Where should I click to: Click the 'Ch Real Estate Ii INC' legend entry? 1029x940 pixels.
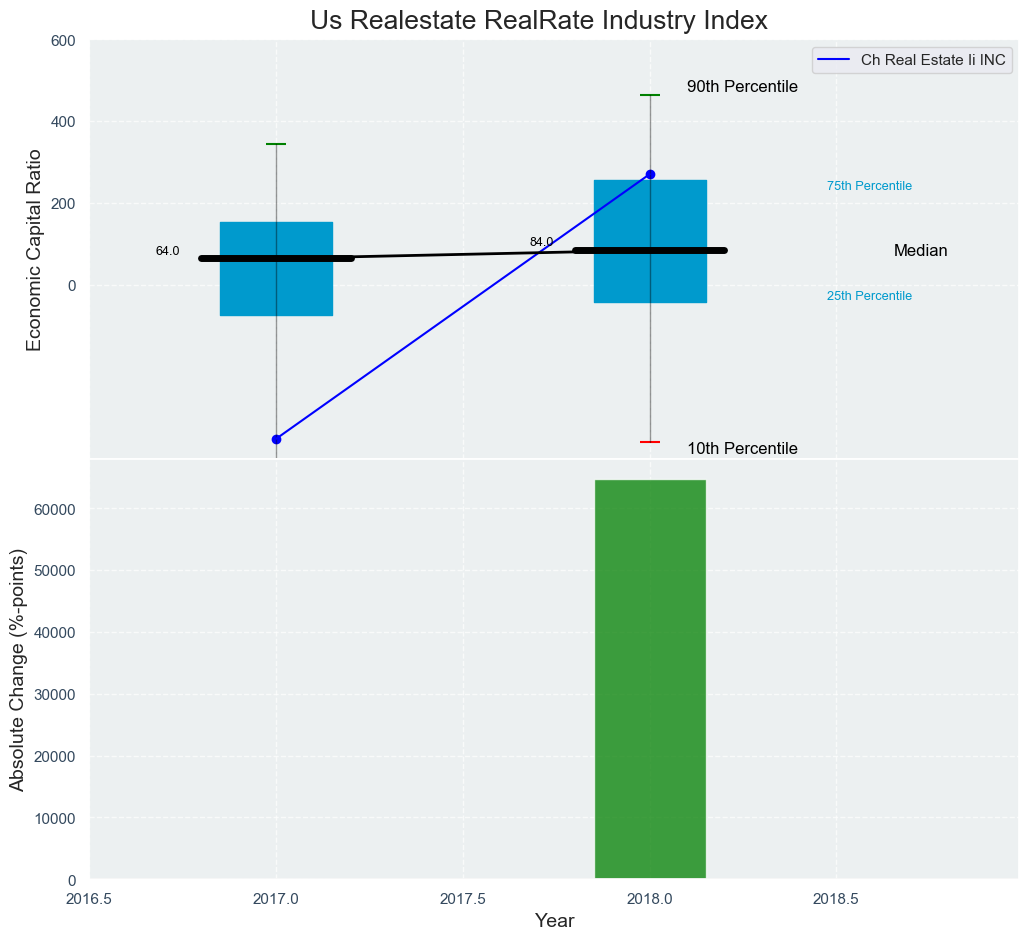coord(932,60)
